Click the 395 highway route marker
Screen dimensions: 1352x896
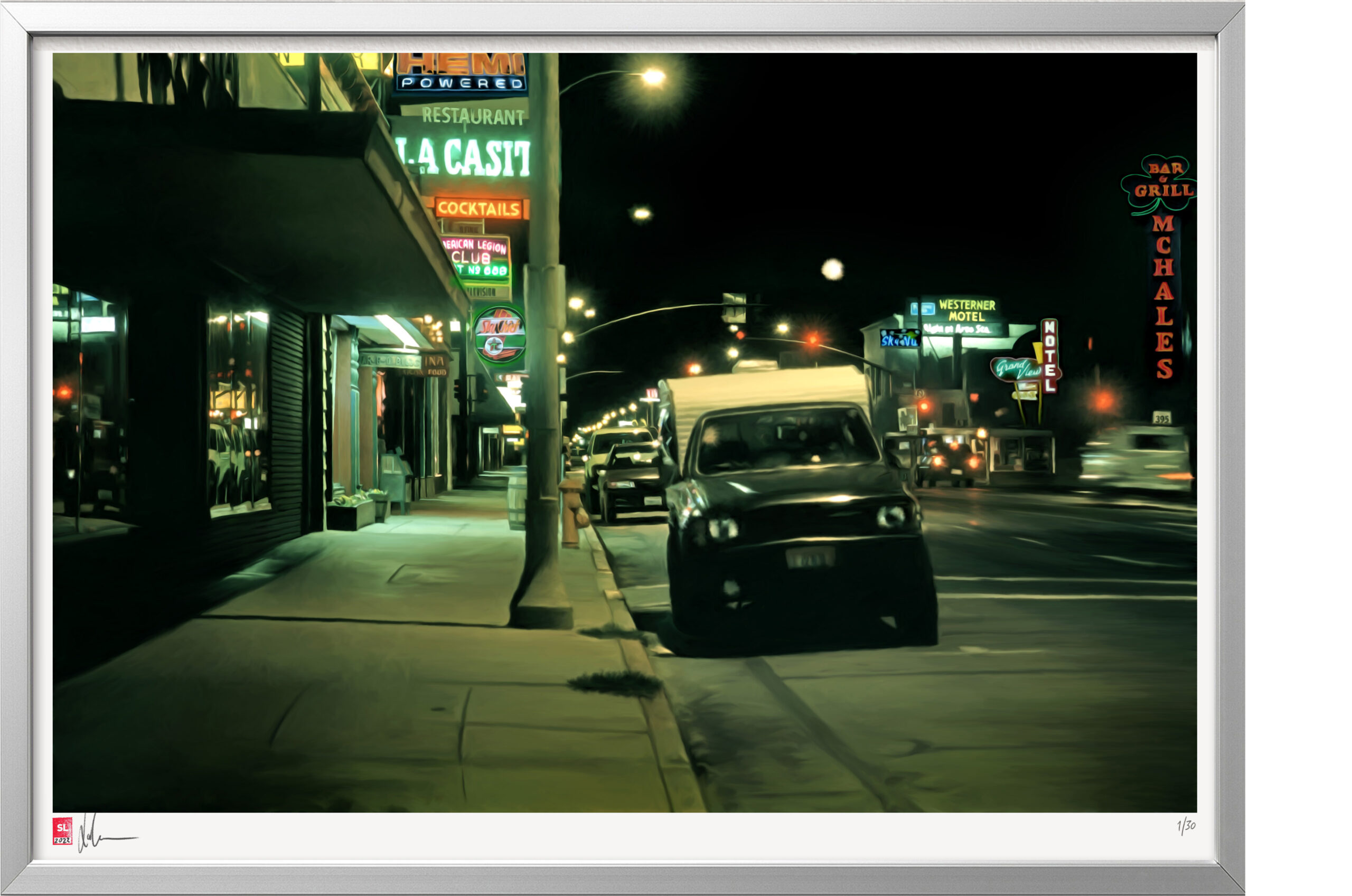pyautogui.click(x=1161, y=418)
